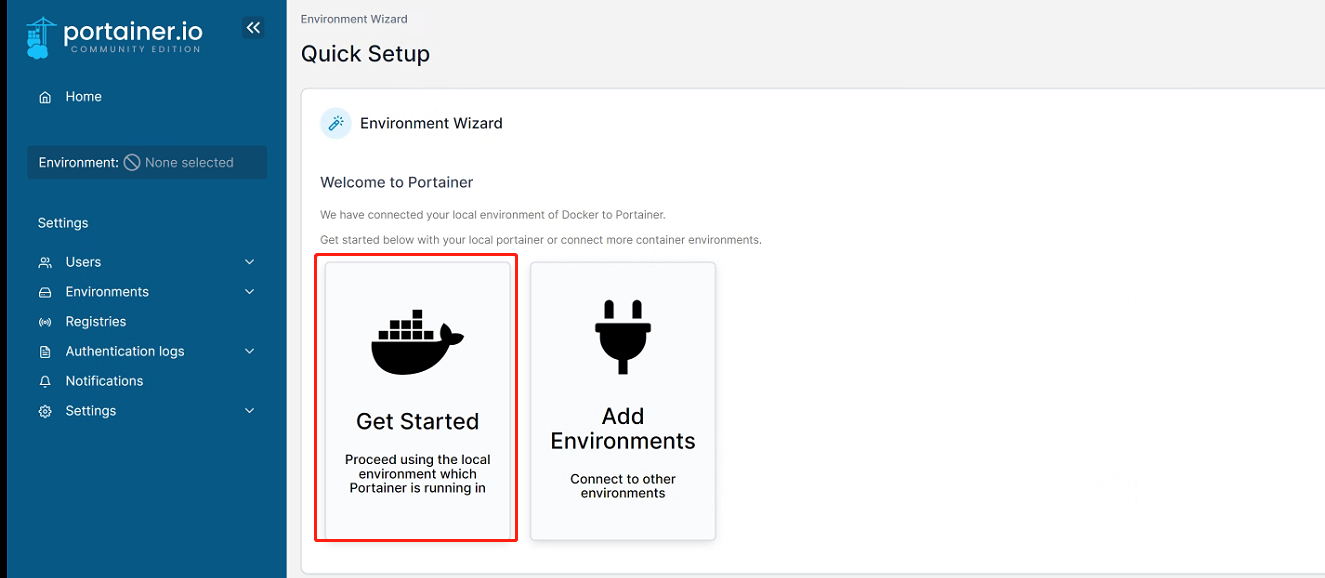1325x578 pixels.
Task: Click the Environments drive icon
Action: (x=45, y=292)
